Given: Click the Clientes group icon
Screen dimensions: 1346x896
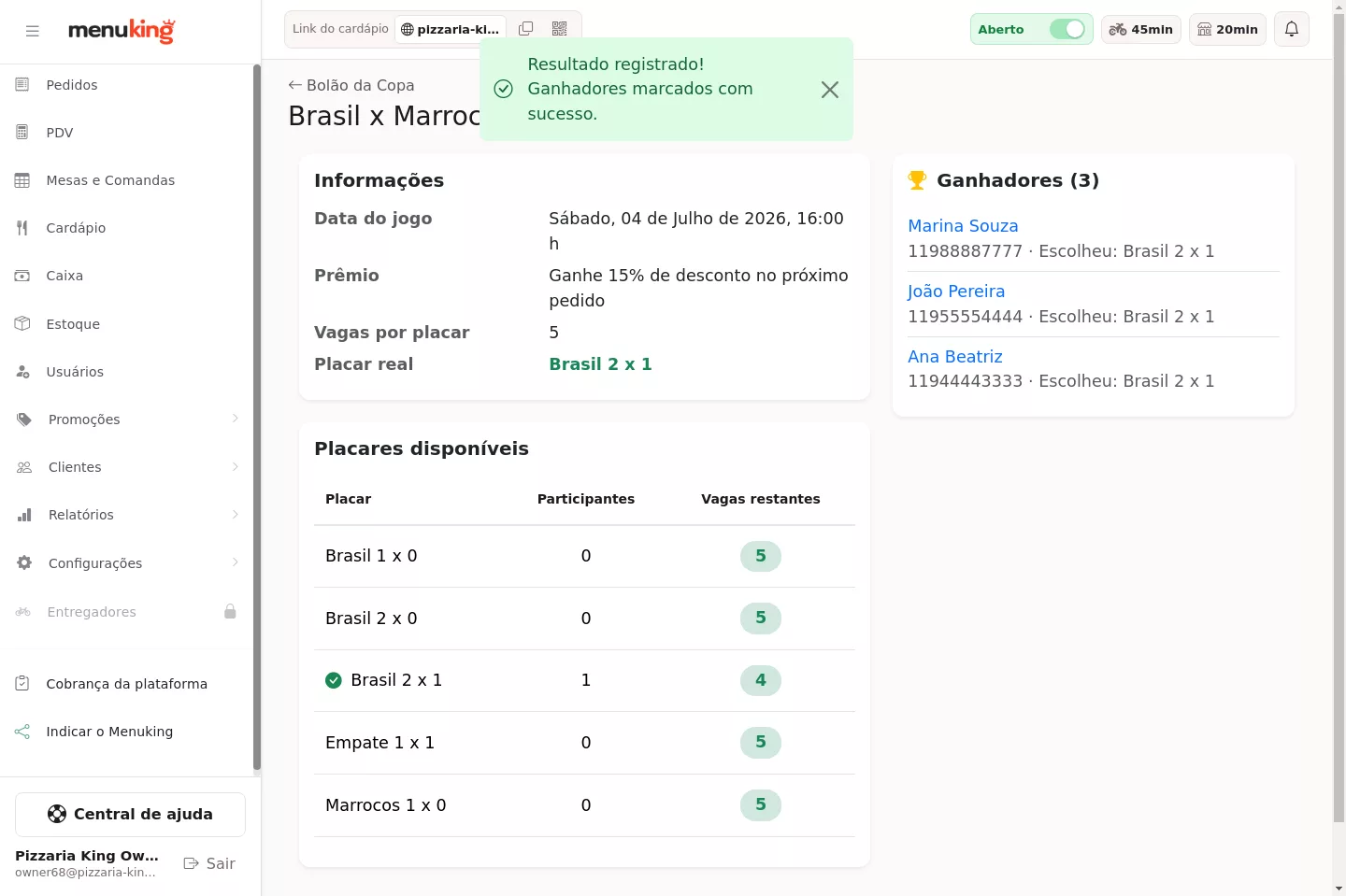Looking at the screenshot, I should click(x=24, y=467).
